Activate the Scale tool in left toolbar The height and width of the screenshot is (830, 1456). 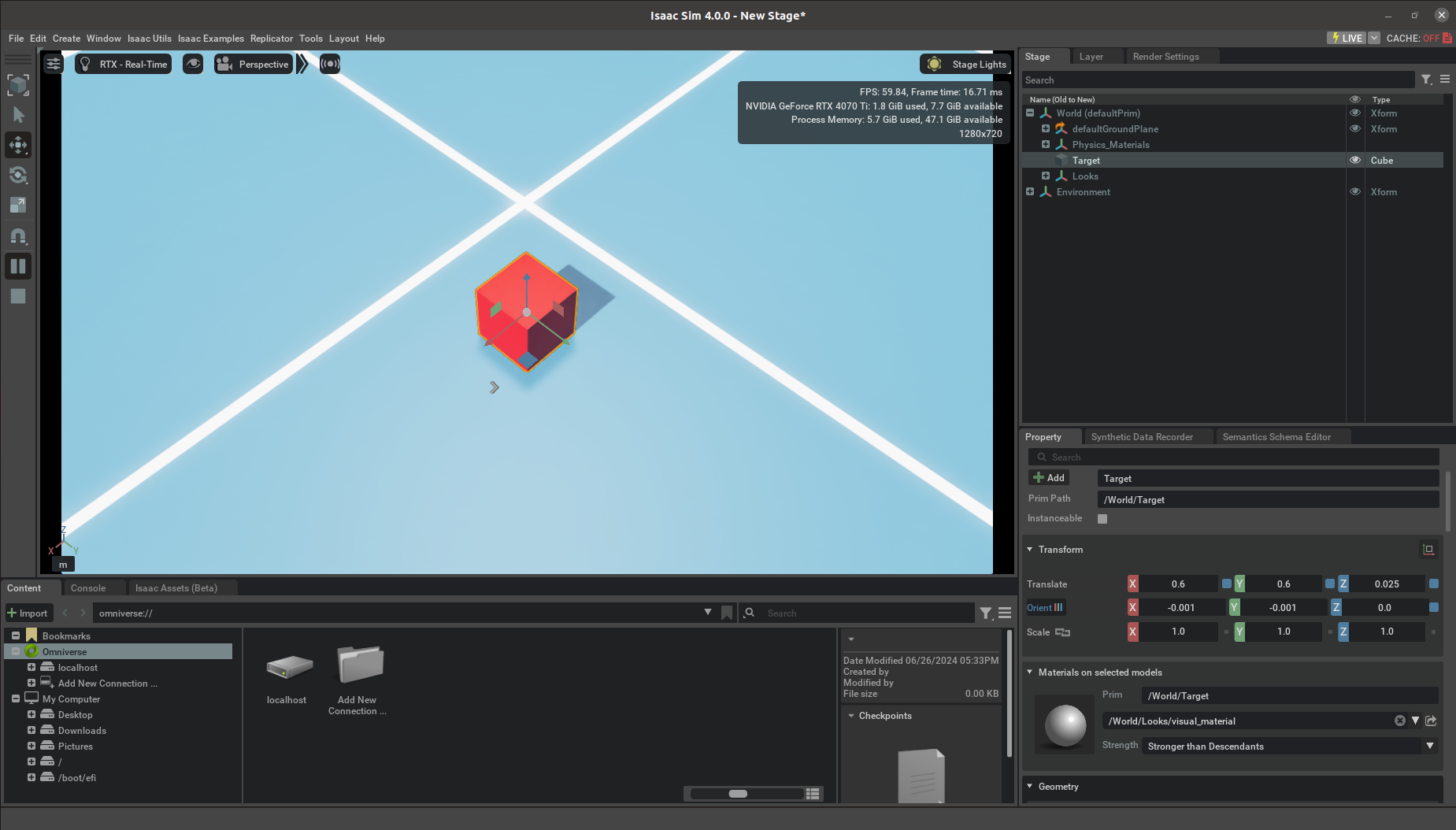point(18,205)
